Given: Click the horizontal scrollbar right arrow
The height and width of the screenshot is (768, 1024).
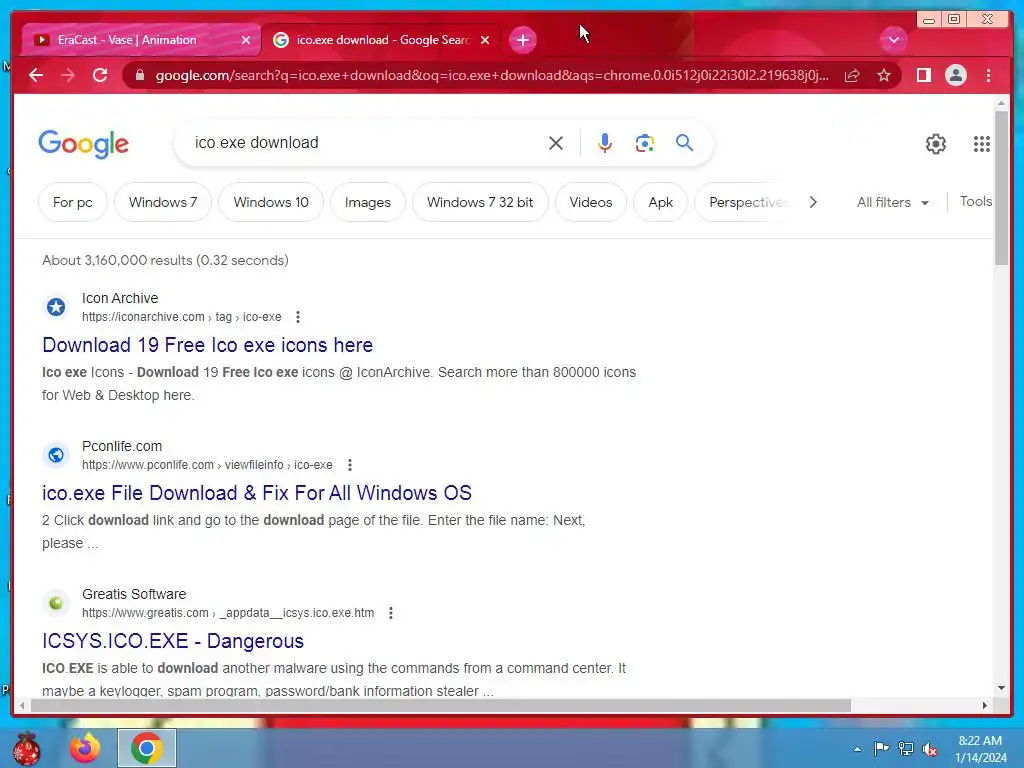Looking at the screenshot, I should point(985,705).
